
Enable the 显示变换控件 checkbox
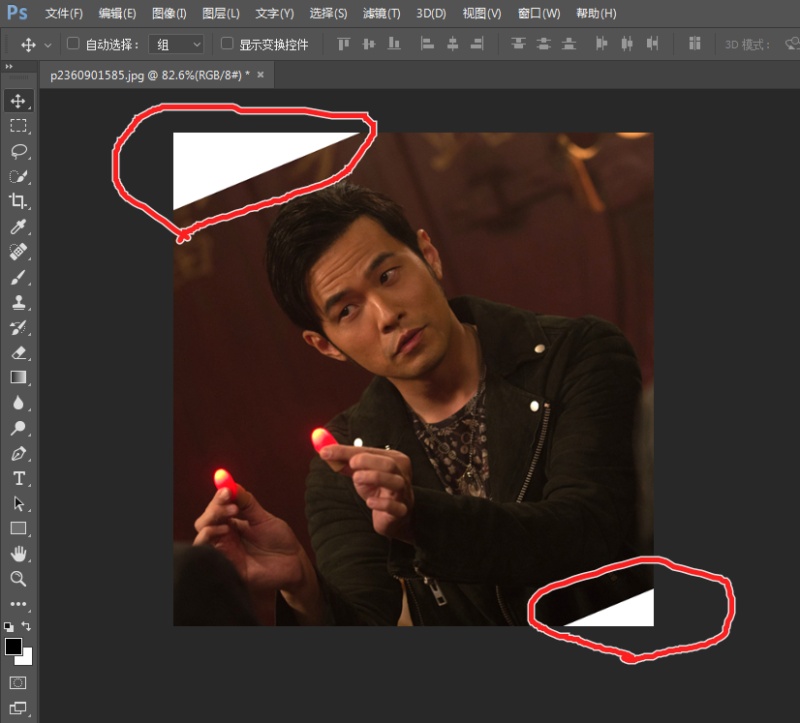coord(227,43)
